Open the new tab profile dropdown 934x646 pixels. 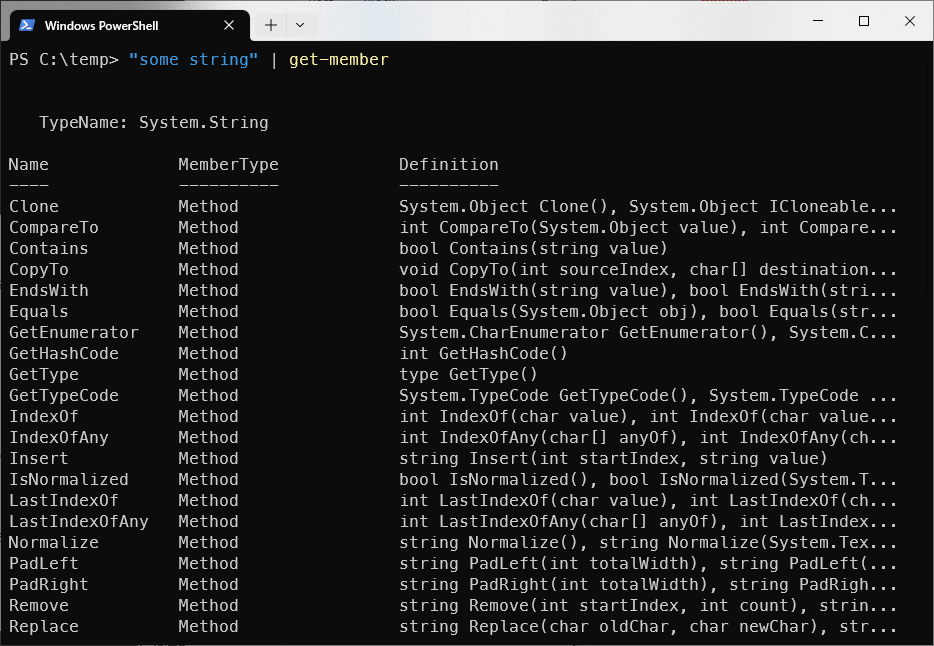click(x=300, y=25)
